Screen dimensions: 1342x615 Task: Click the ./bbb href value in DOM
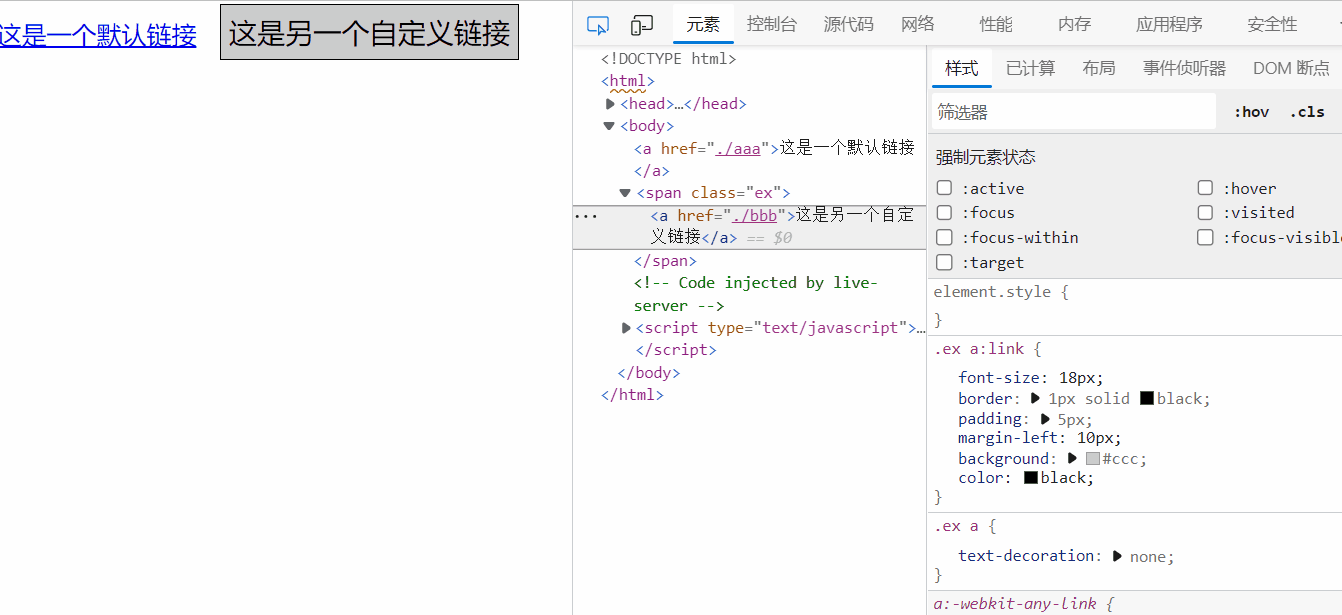pyautogui.click(x=755, y=215)
